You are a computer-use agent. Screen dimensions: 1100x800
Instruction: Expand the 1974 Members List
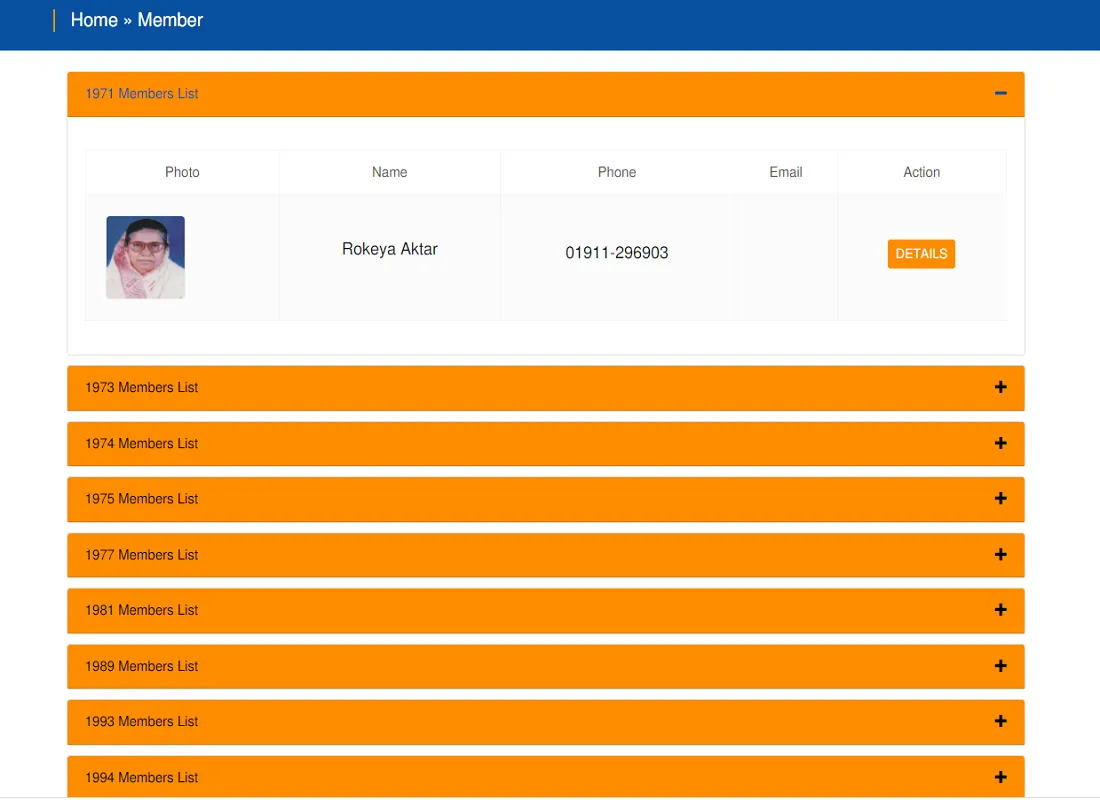pos(546,444)
